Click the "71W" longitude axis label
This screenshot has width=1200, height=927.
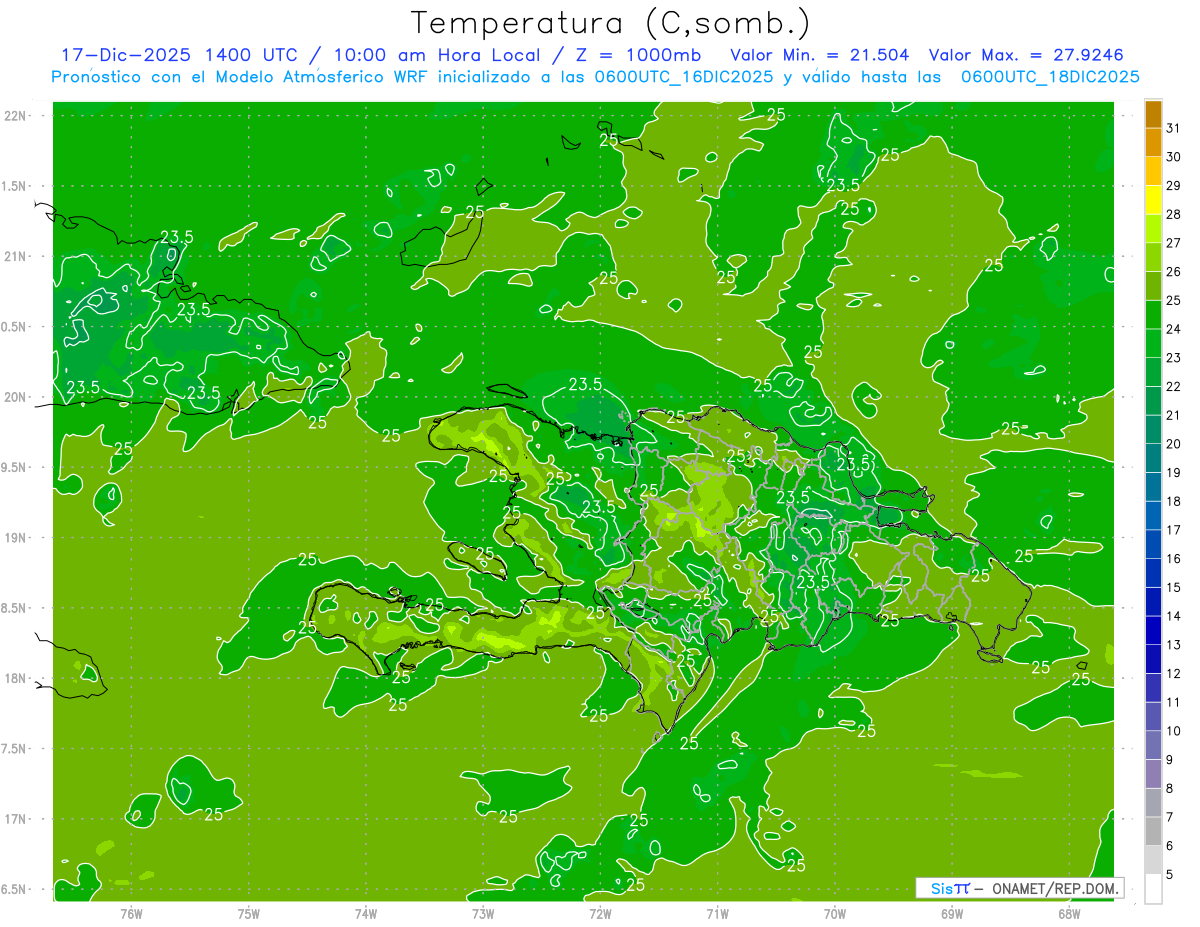point(717,913)
